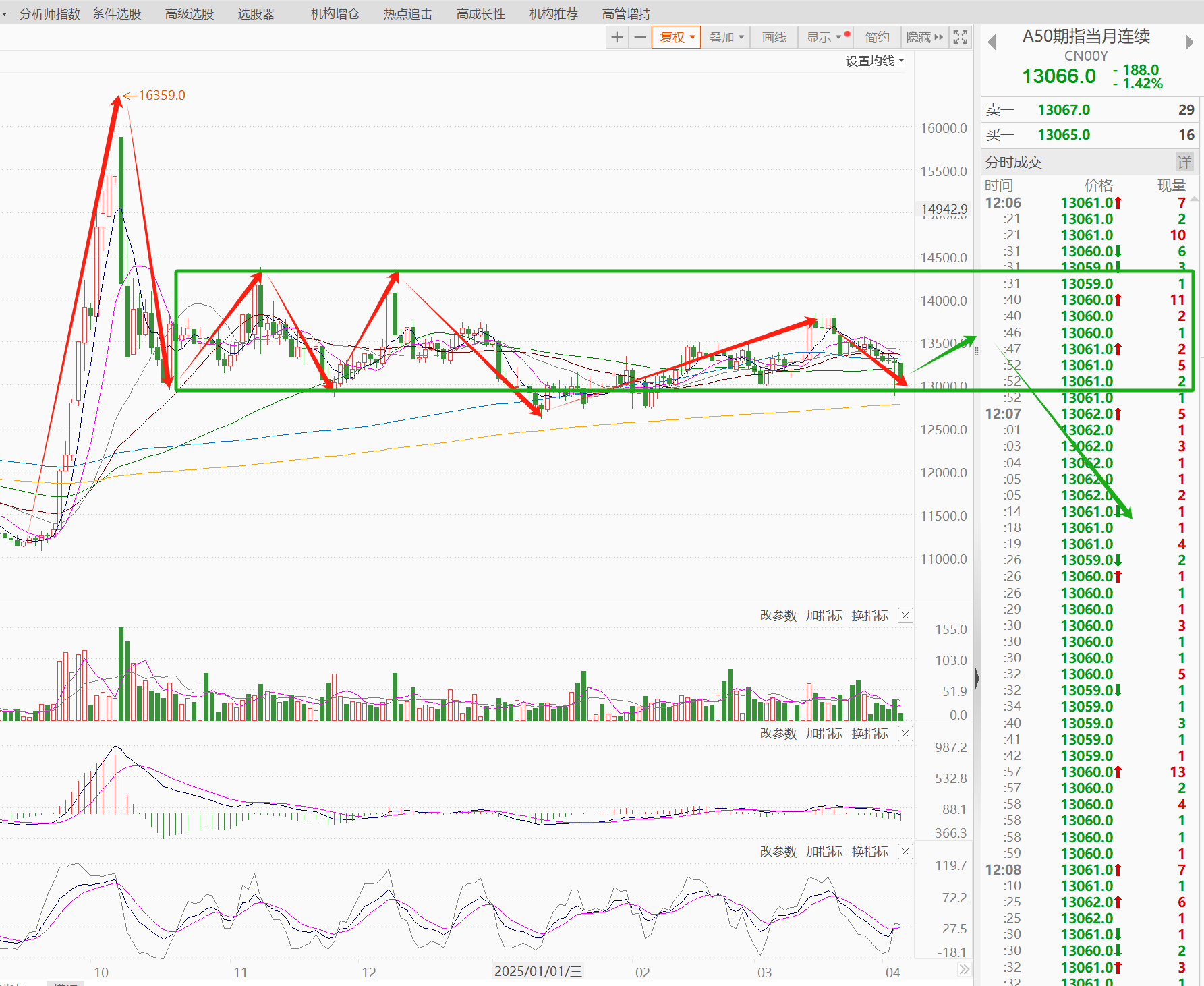Open 机构增仓 menu item
The width and height of the screenshot is (1204, 986).
click(x=335, y=14)
